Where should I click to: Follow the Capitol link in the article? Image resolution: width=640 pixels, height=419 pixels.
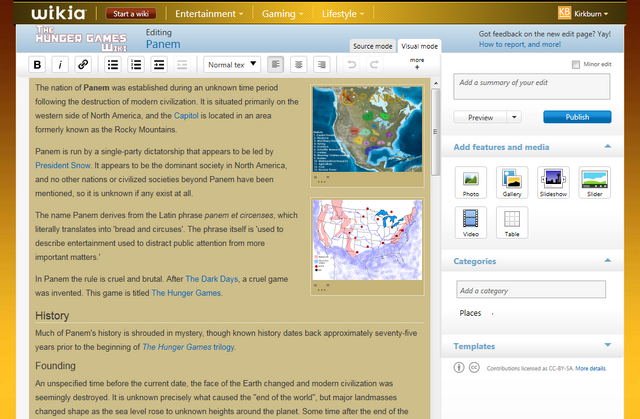pyautogui.click(x=186, y=115)
